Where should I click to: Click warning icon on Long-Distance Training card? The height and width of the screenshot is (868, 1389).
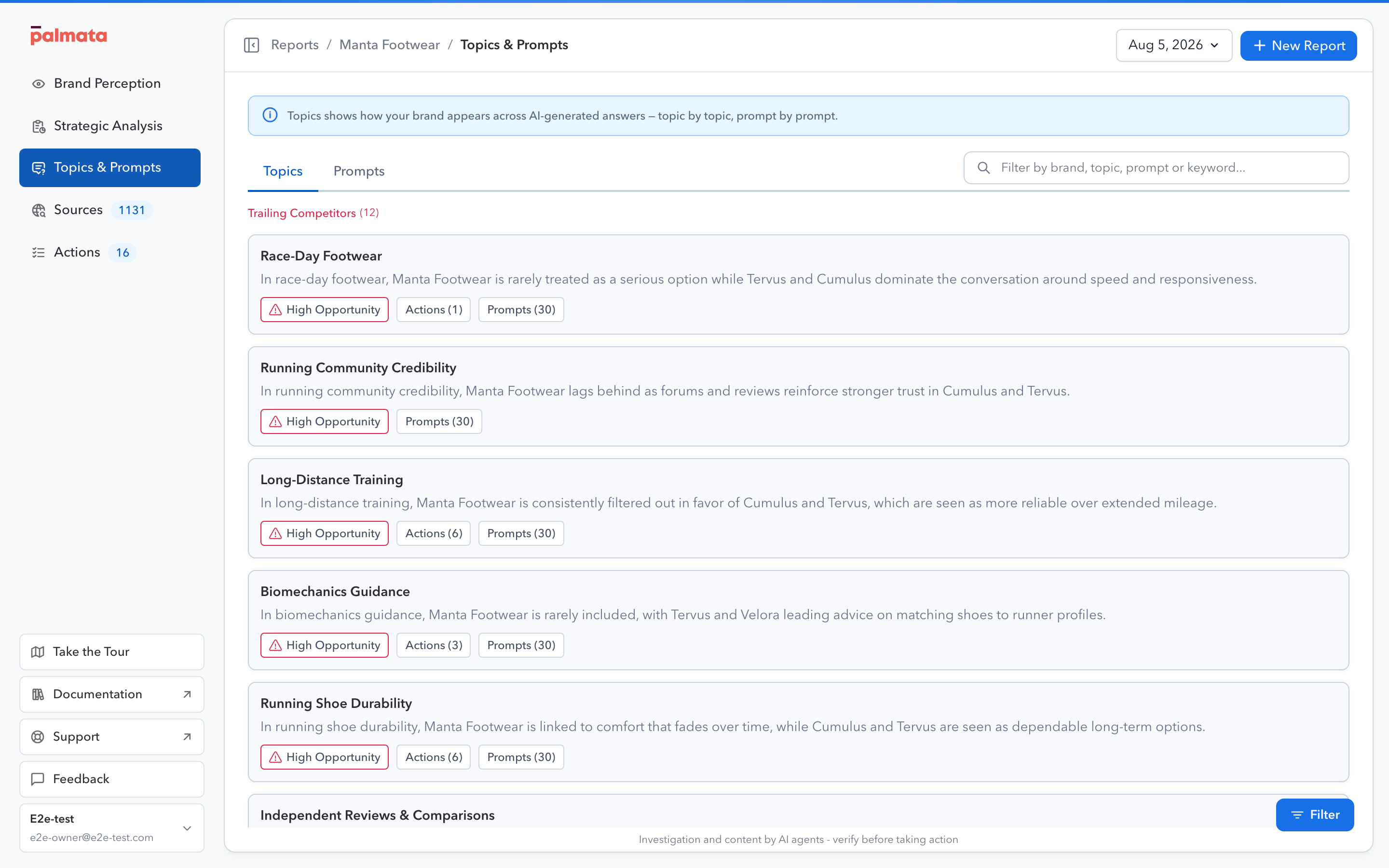pyautogui.click(x=275, y=533)
